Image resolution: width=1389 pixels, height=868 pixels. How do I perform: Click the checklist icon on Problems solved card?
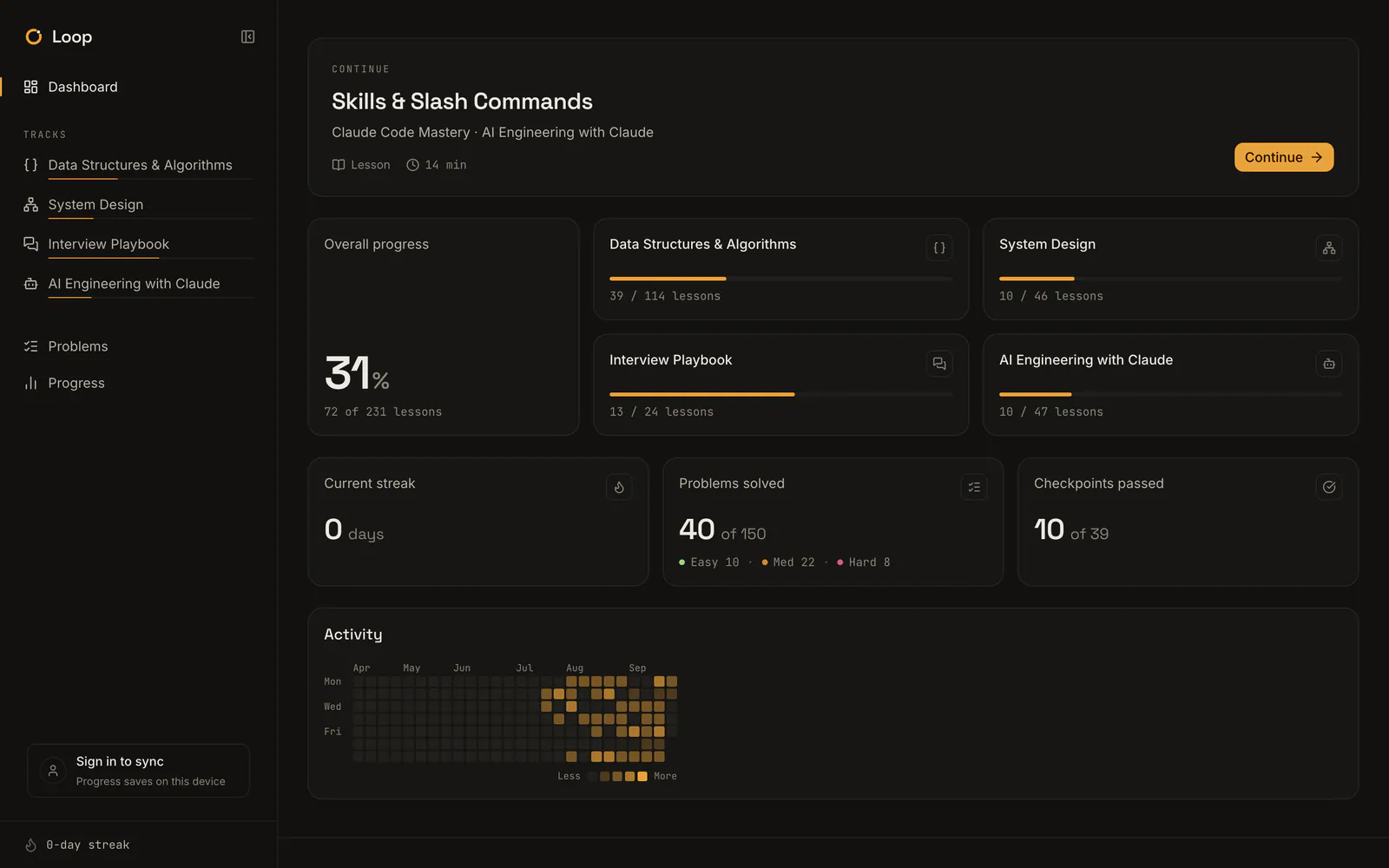974,487
